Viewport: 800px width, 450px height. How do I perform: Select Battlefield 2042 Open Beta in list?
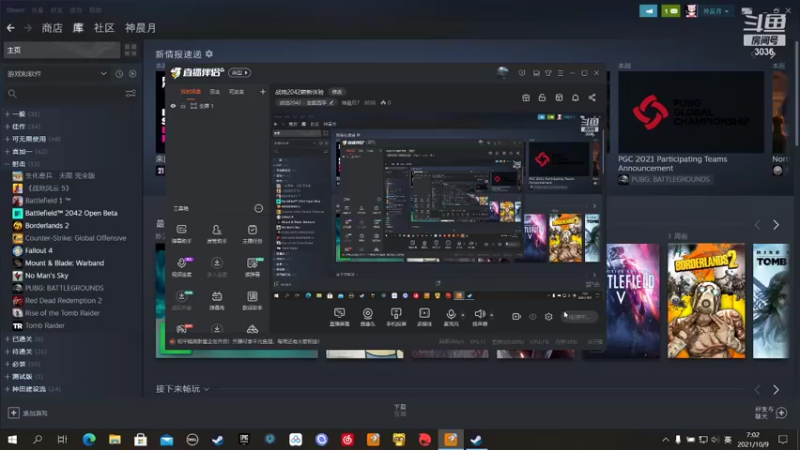(x=71, y=213)
